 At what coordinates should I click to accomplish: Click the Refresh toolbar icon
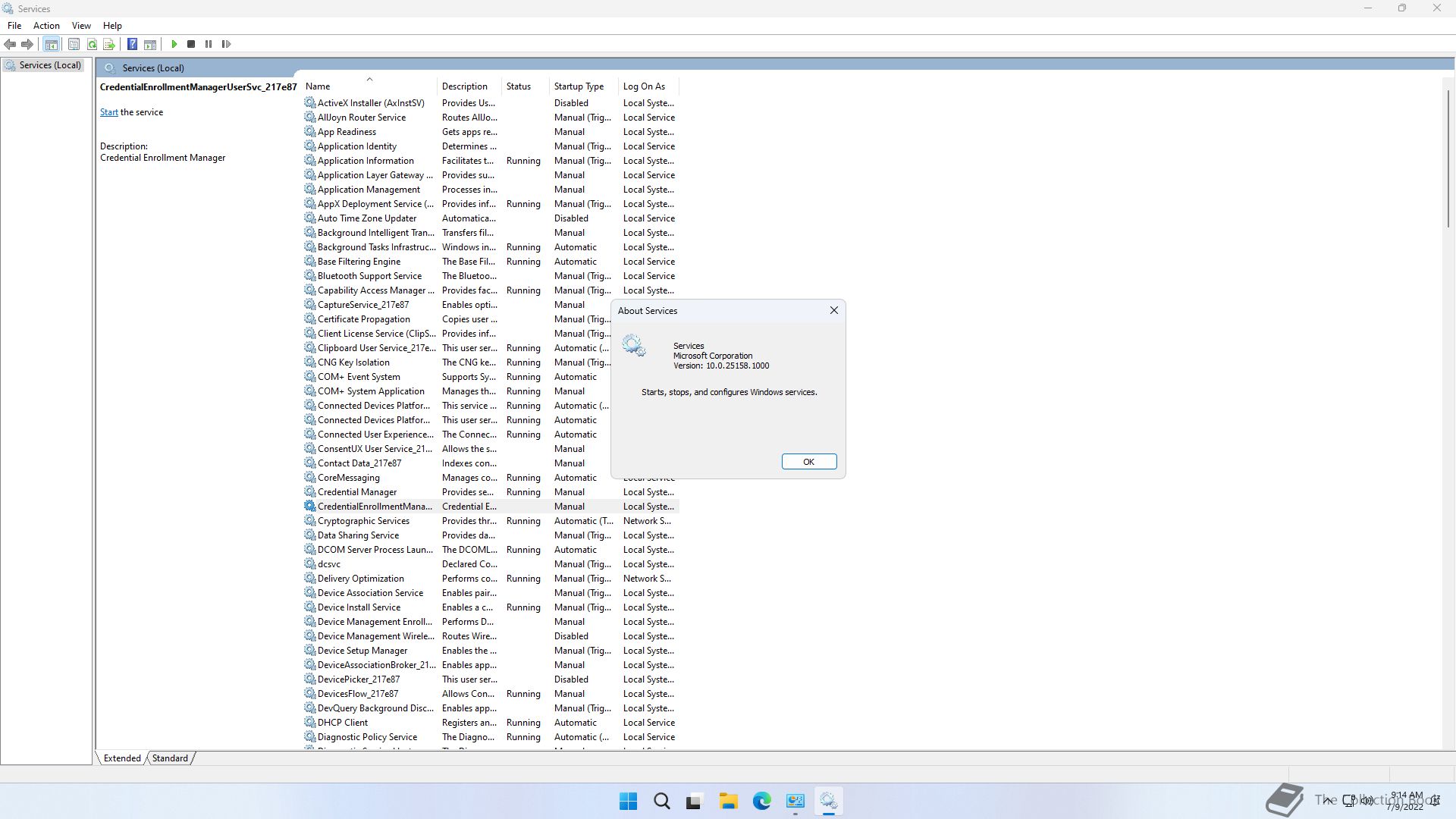[x=92, y=44]
